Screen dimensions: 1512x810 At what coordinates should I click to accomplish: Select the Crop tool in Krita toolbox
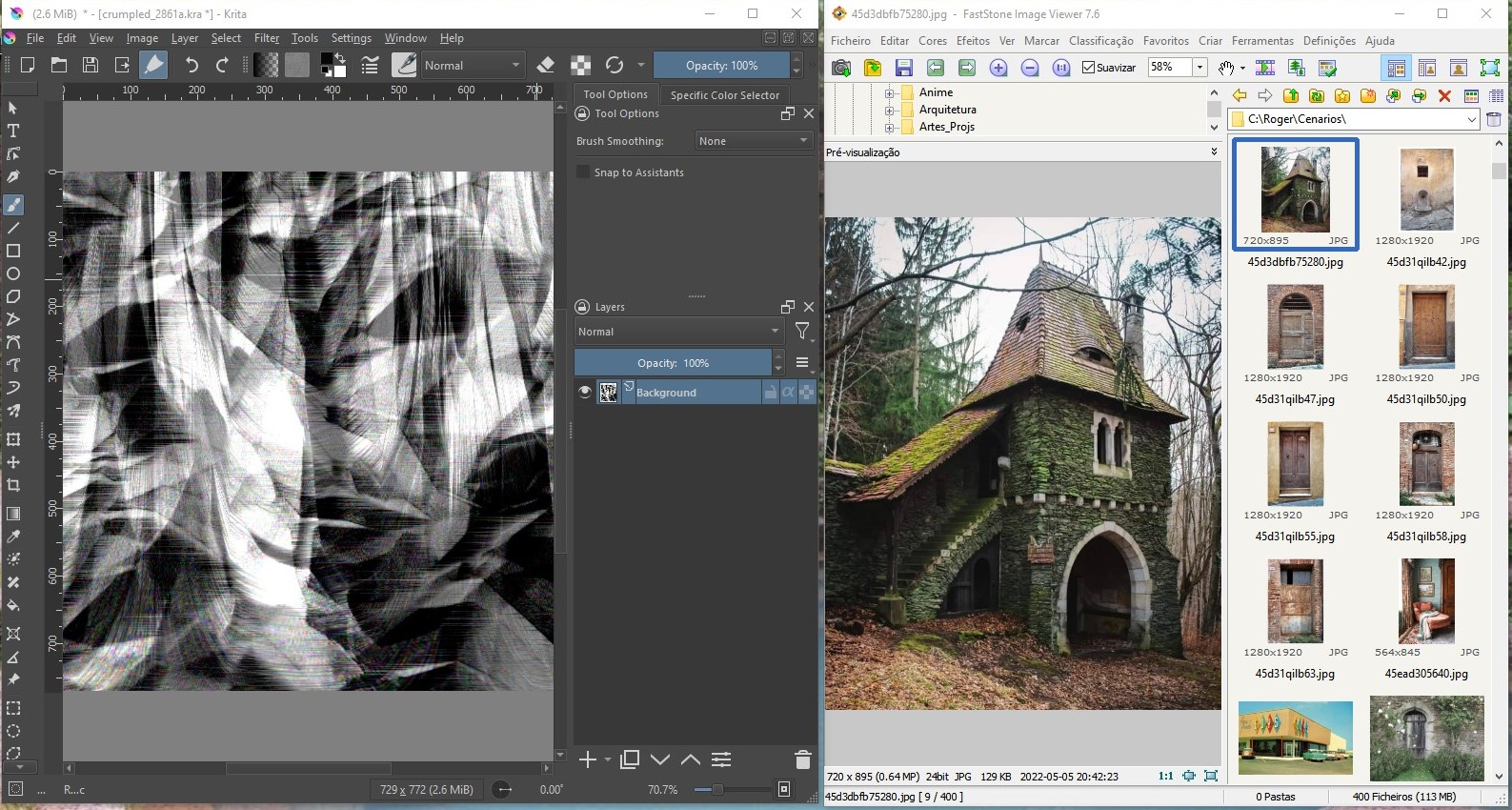[x=13, y=485]
